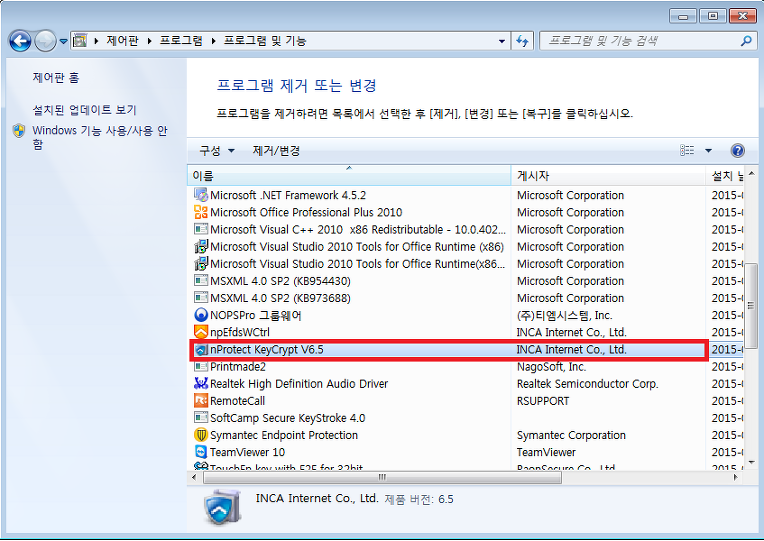Open the view options dropdown arrow
This screenshot has height=541, width=764.
708,151
